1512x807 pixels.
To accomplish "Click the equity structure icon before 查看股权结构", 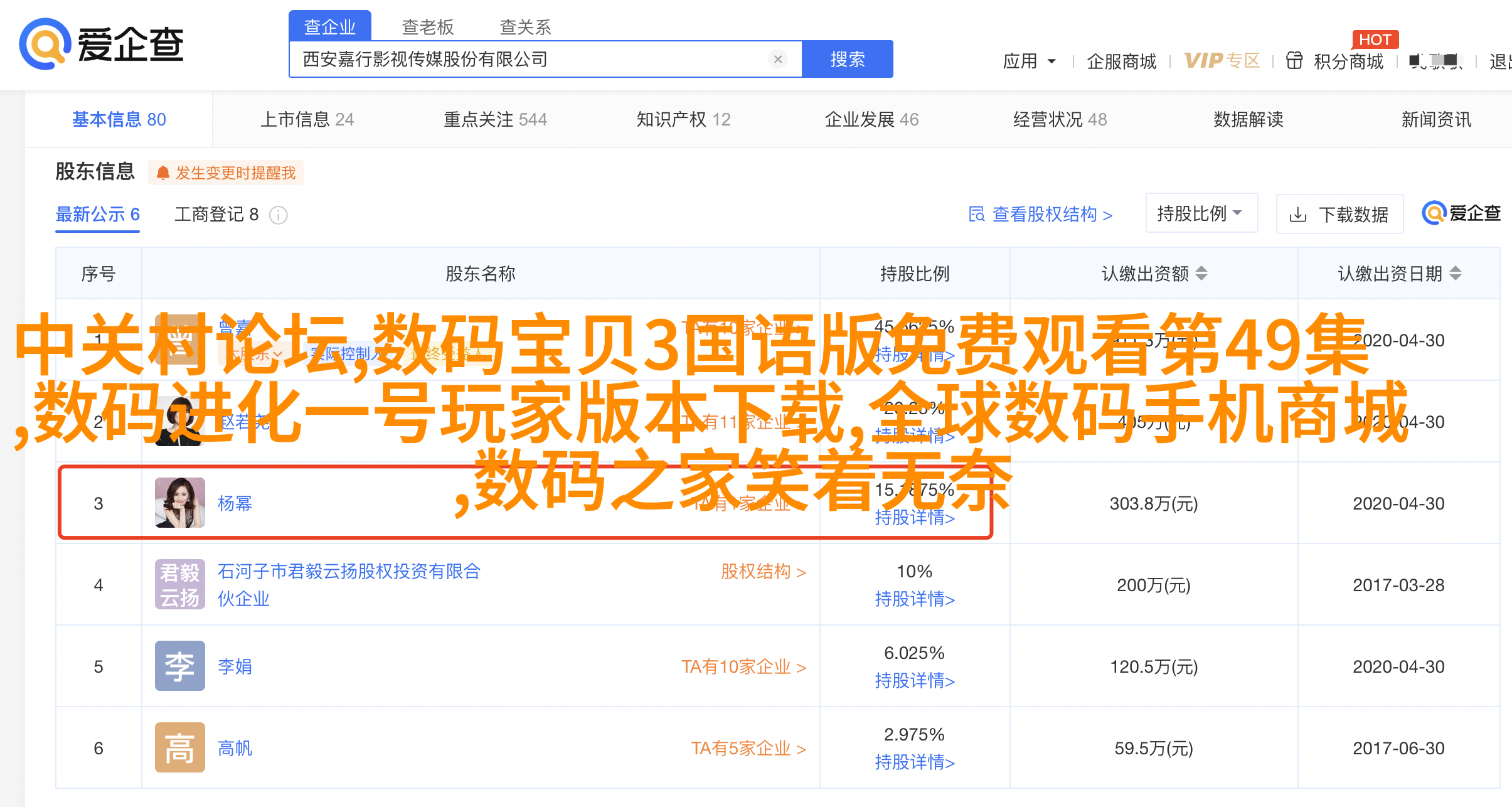I will (977, 215).
